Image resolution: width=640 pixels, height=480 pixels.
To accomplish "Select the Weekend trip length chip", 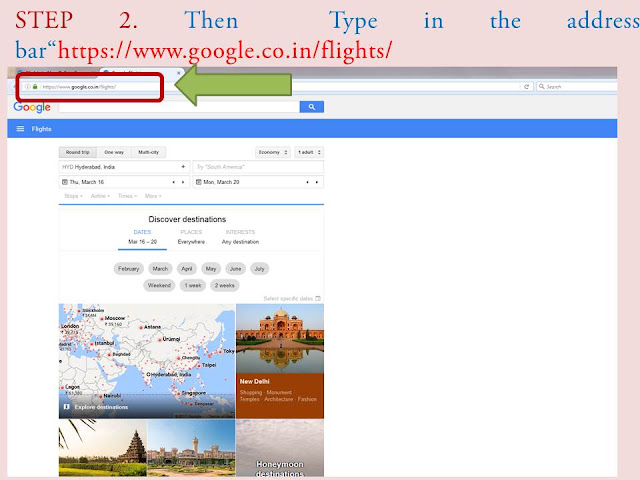I will coord(159,285).
